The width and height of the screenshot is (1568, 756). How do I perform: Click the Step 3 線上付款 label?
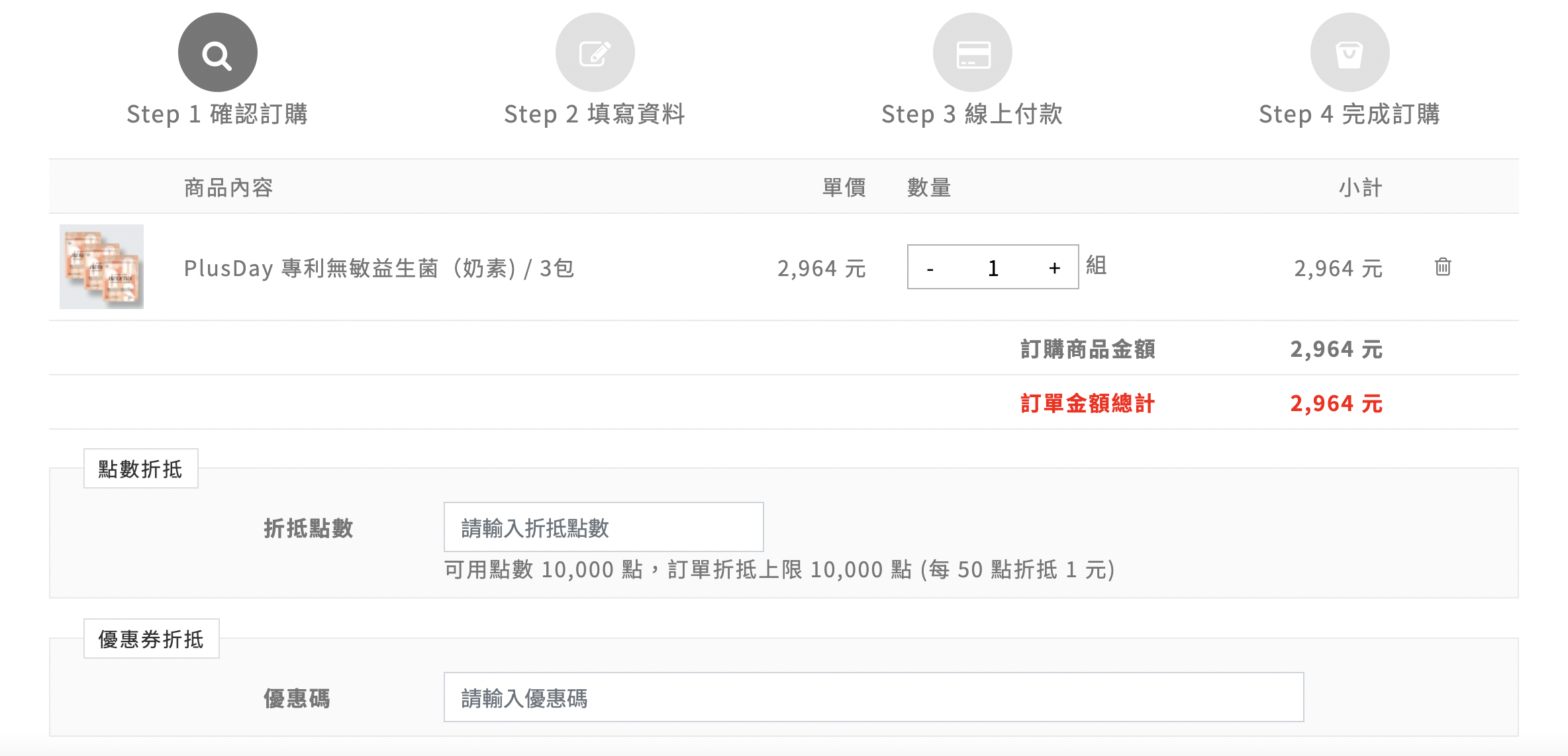[972, 114]
